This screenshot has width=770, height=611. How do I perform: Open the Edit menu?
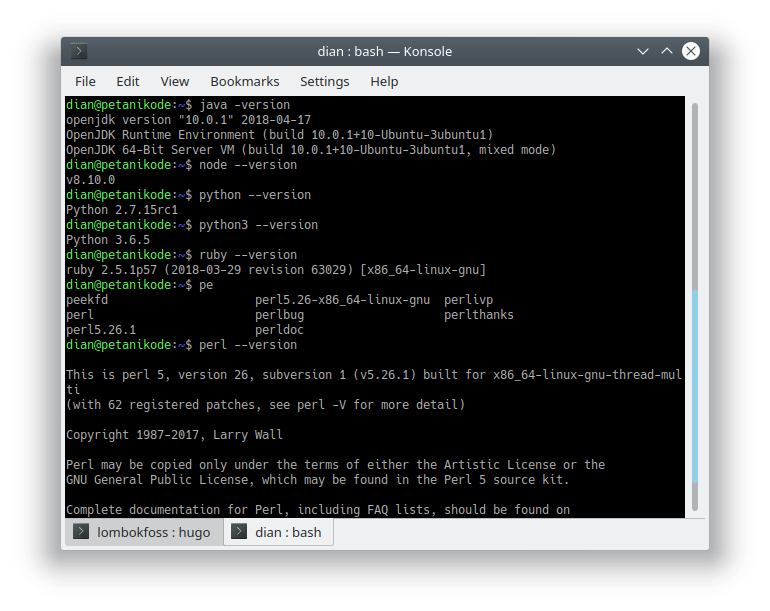[x=128, y=82]
